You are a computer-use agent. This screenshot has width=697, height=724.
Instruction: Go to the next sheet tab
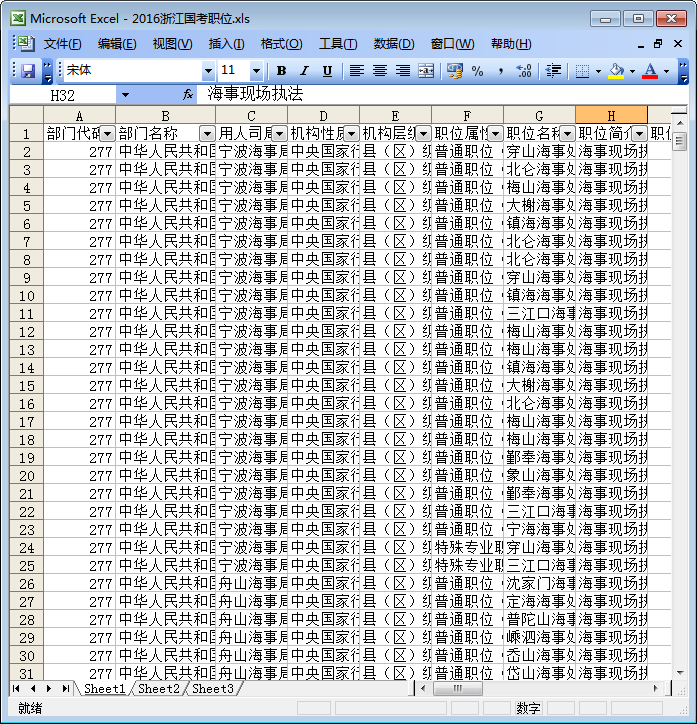pos(49,688)
